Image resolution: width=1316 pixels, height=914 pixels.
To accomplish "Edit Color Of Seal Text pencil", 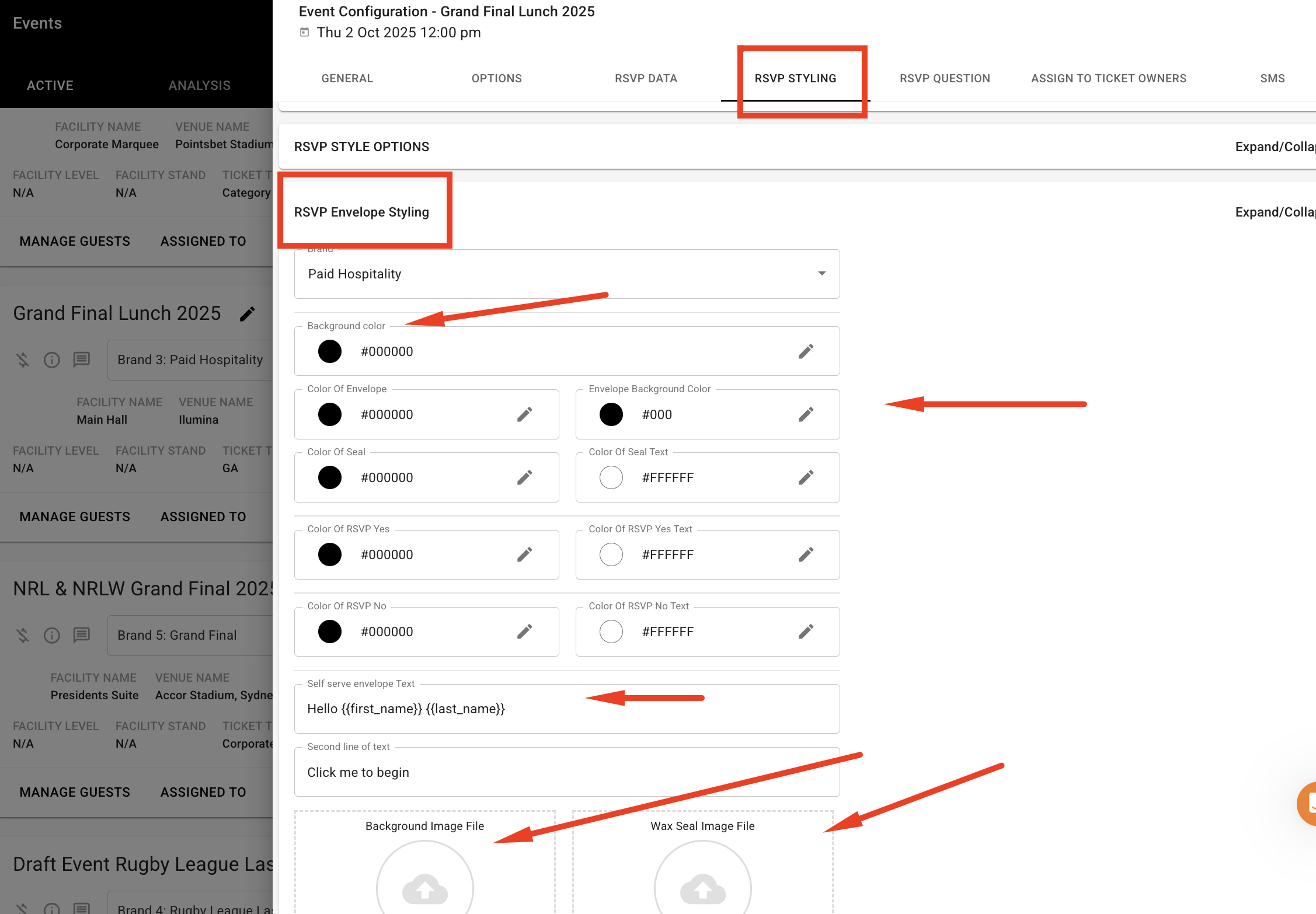I will [806, 477].
